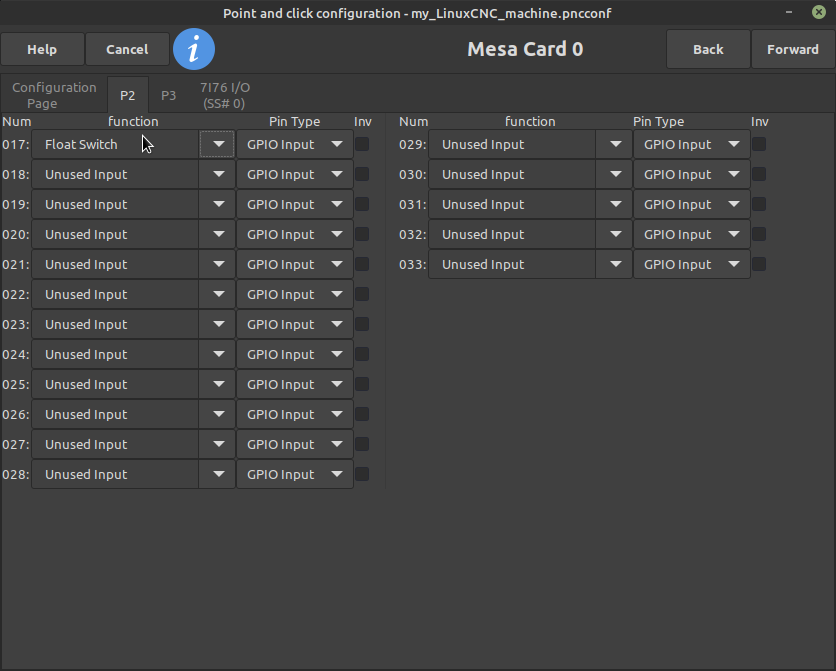836x671 pixels.
Task: Open function dropdown arrow for pin 031
Action: (615, 204)
